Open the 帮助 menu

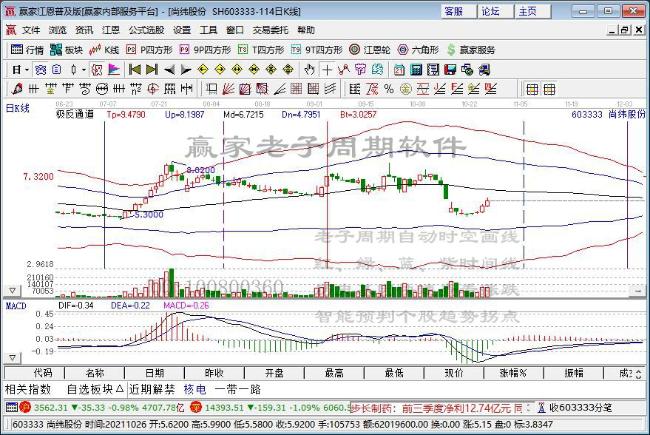coord(306,30)
